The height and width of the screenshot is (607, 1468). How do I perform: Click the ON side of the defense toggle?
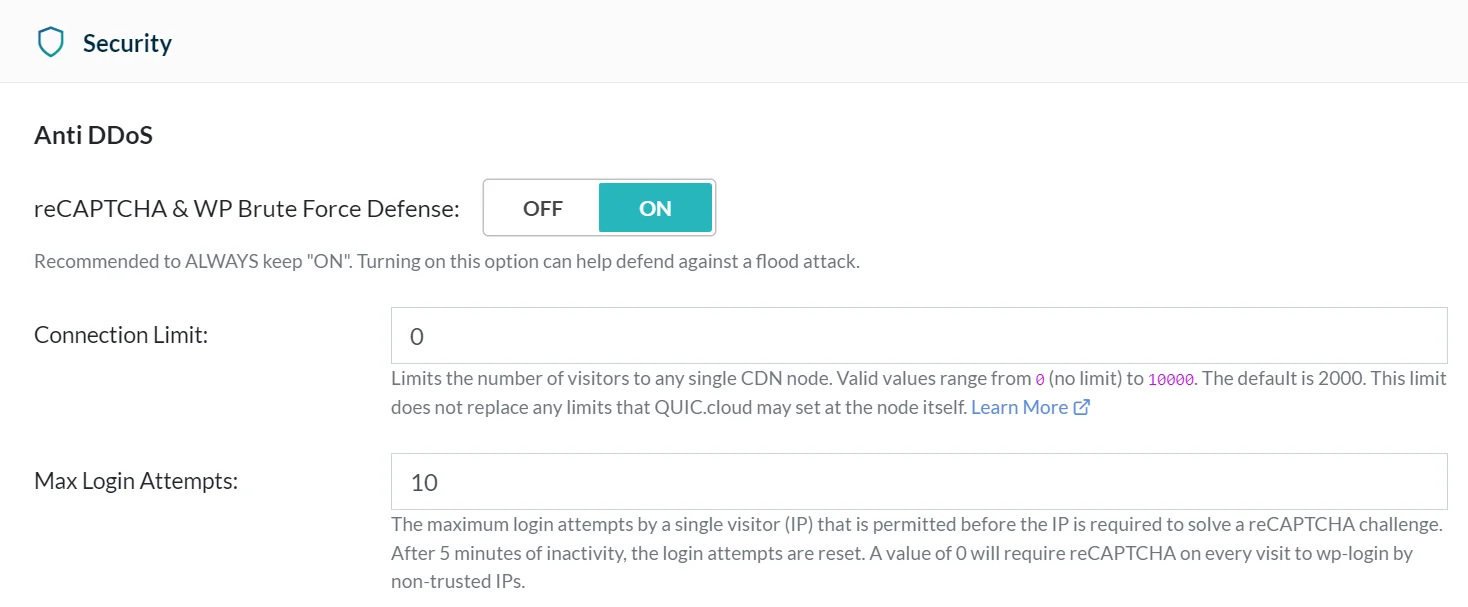[656, 208]
